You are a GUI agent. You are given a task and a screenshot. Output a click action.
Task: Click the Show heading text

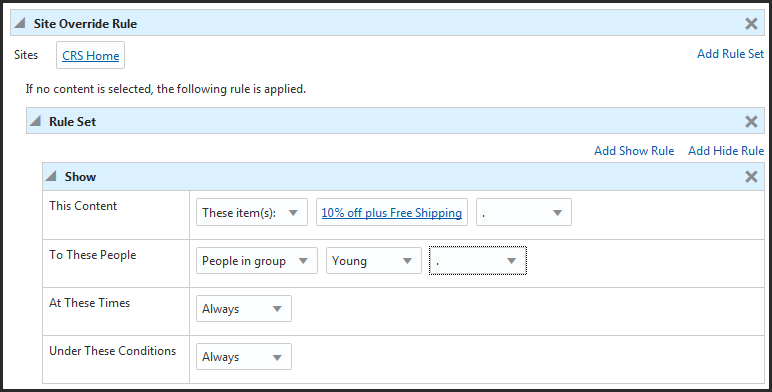click(80, 177)
